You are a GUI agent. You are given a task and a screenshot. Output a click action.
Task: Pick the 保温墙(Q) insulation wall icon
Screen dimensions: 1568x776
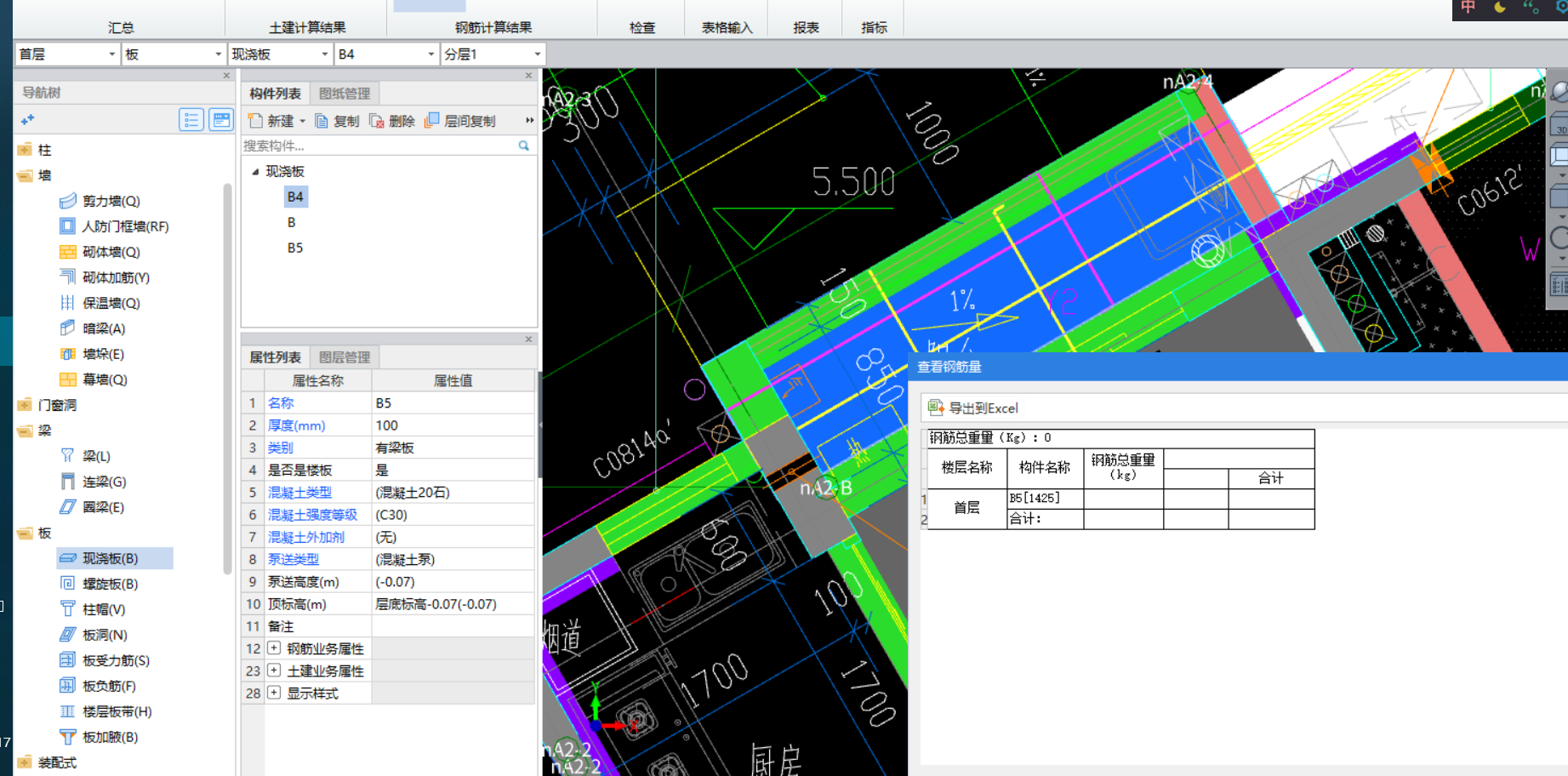tap(67, 303)
